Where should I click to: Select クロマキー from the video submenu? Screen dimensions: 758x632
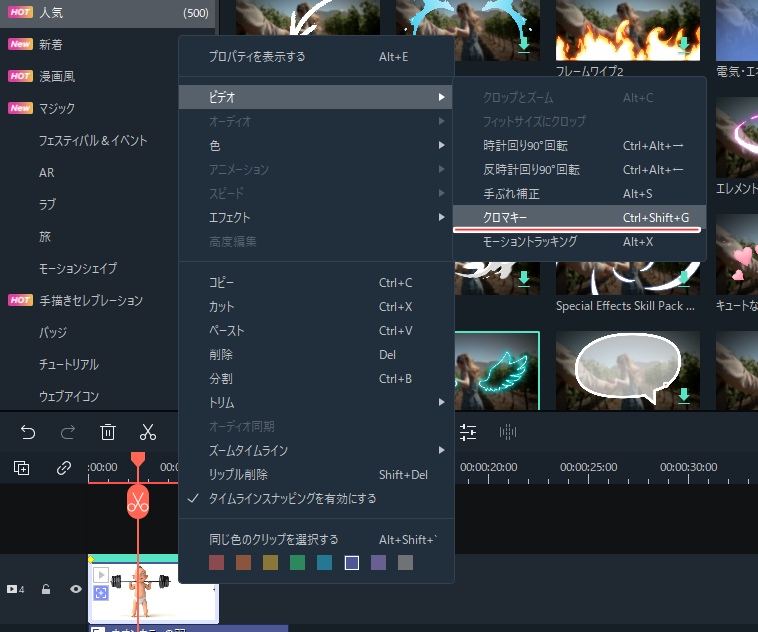point(579,217)
